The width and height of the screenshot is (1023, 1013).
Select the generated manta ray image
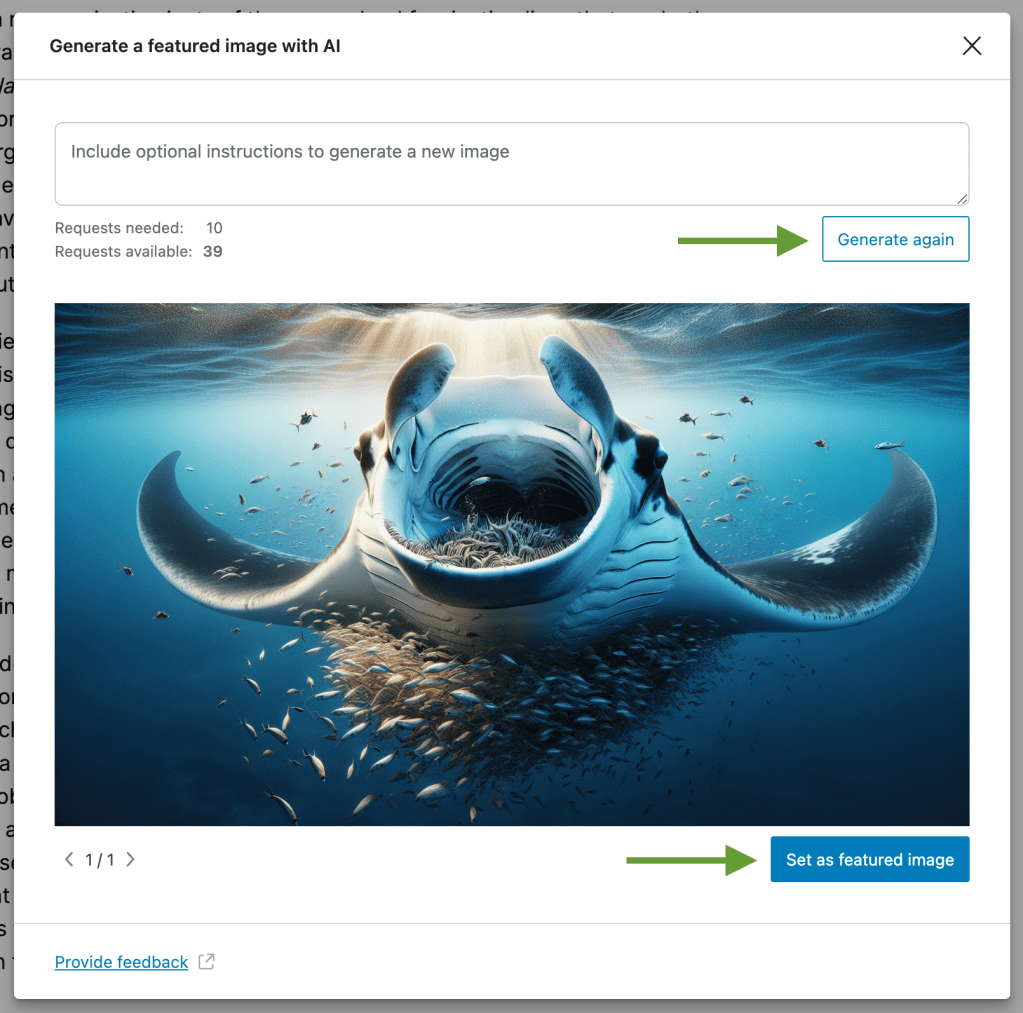click(x=511, y=564)
